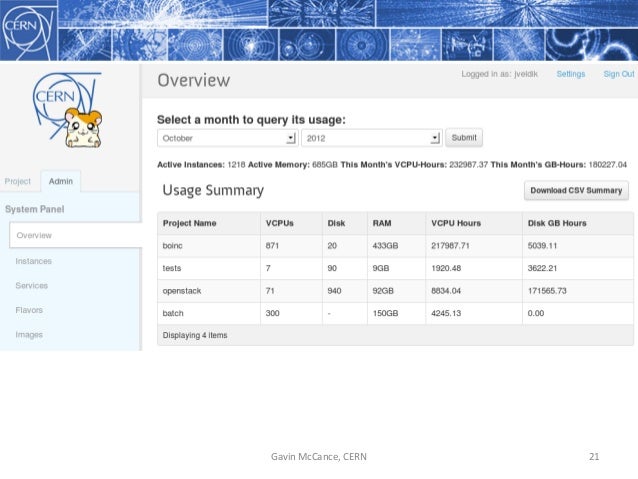Click the Disk GB Hours column header

559,223
